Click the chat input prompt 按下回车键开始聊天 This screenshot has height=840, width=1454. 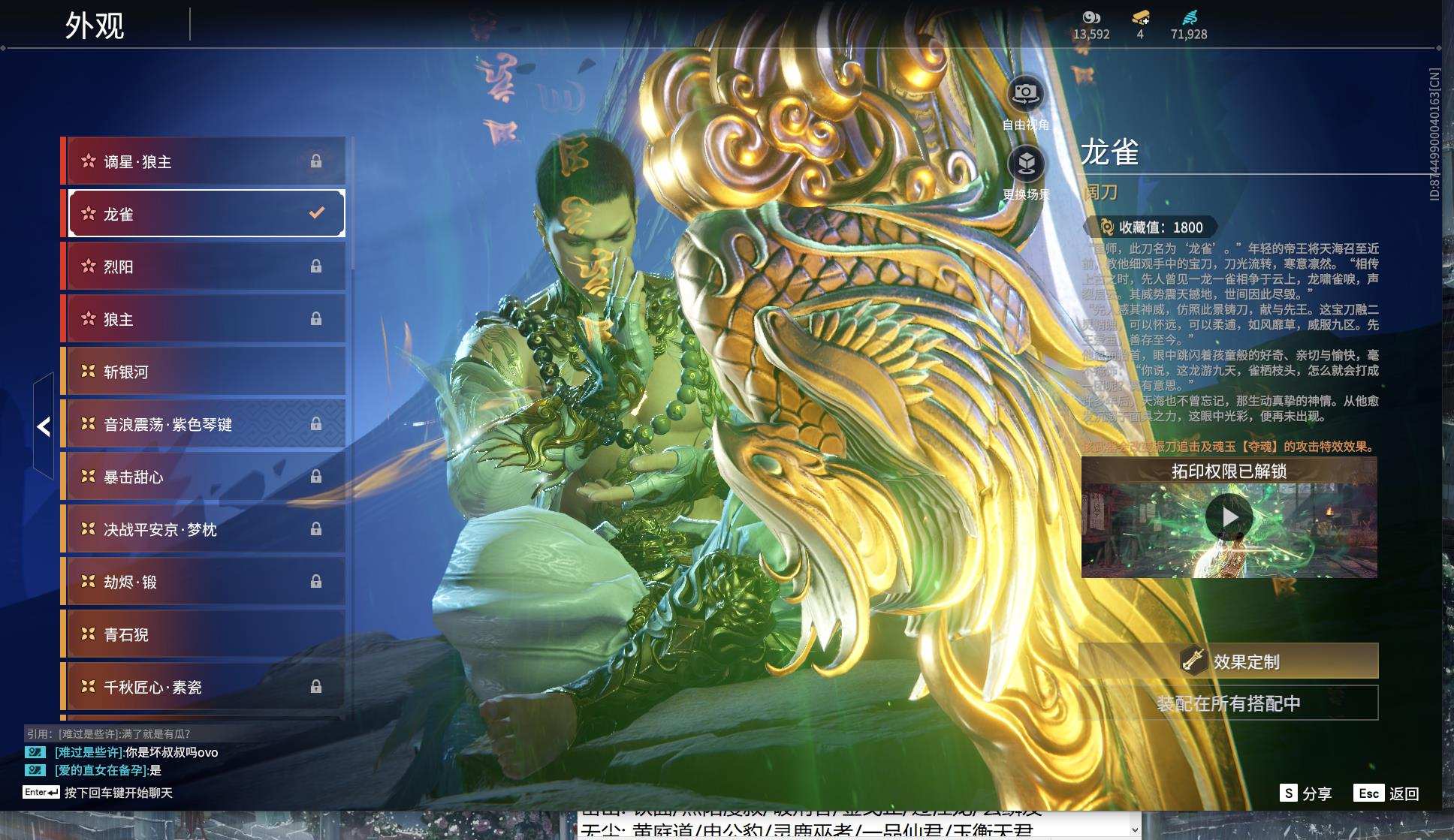[119, 793]
